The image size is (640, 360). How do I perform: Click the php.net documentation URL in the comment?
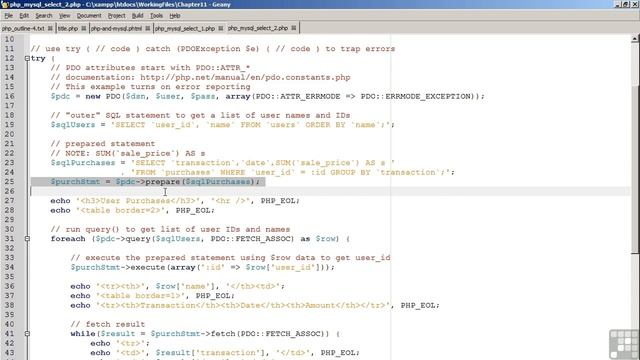click(x=245, y=77)
